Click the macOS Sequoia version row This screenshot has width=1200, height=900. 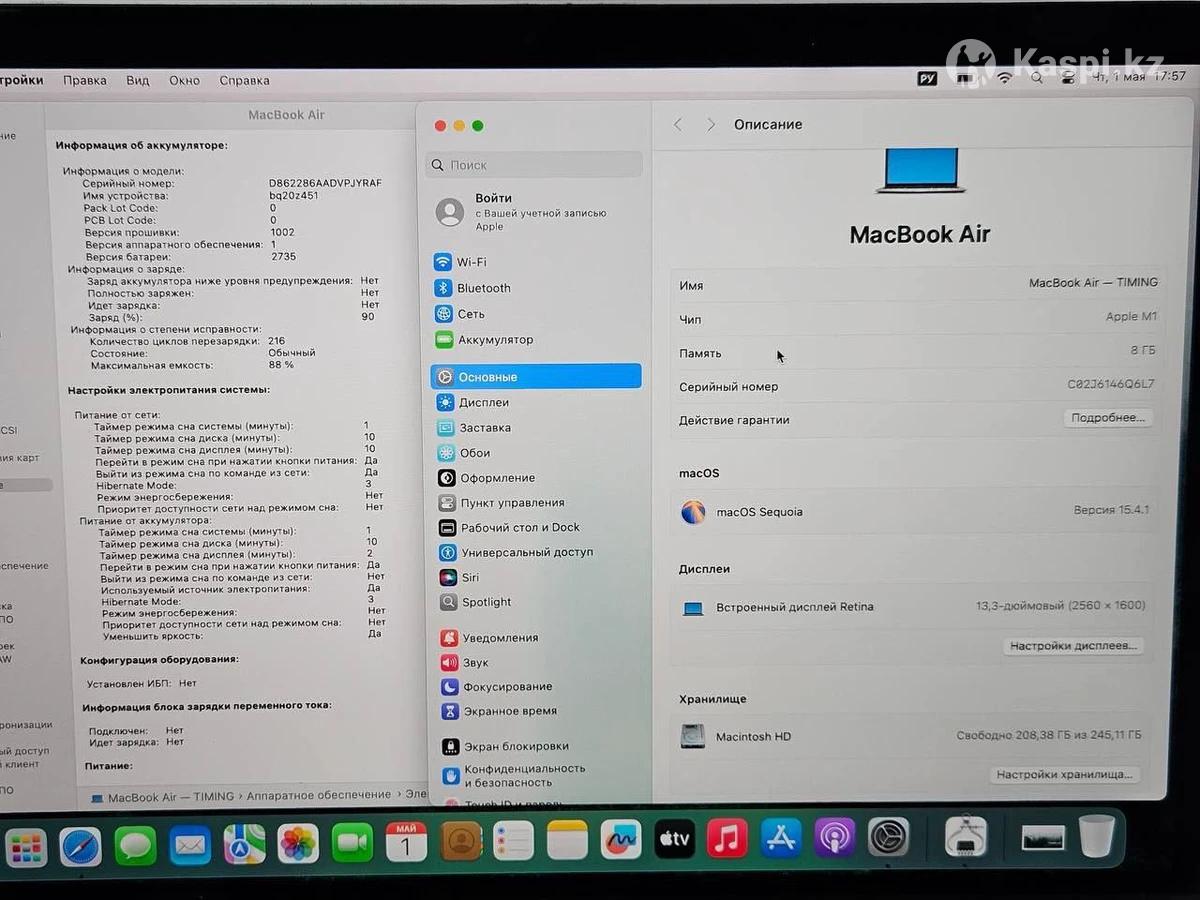(914, 511)
